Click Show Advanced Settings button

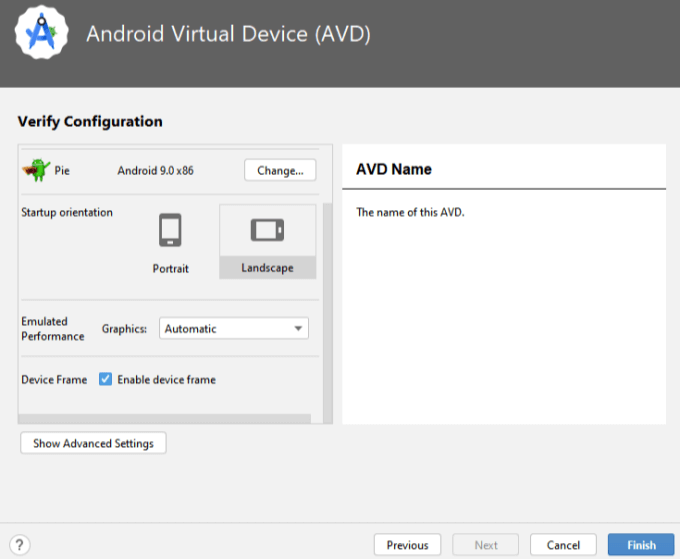[x=93, y=443]
